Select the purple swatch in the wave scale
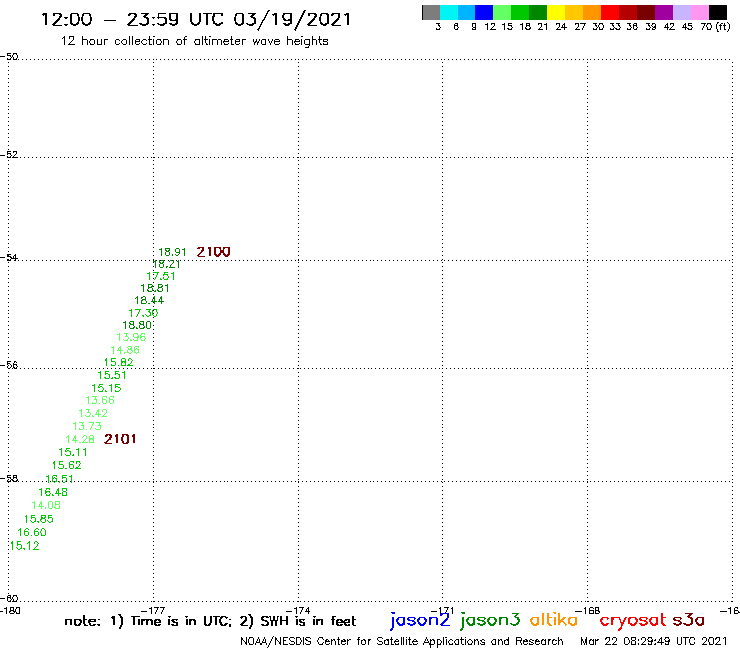 664,12
